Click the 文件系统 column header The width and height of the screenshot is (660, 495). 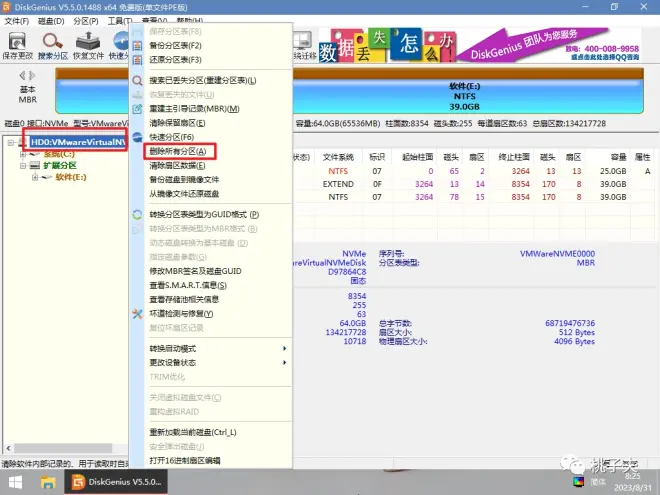(x=338, y=157)
